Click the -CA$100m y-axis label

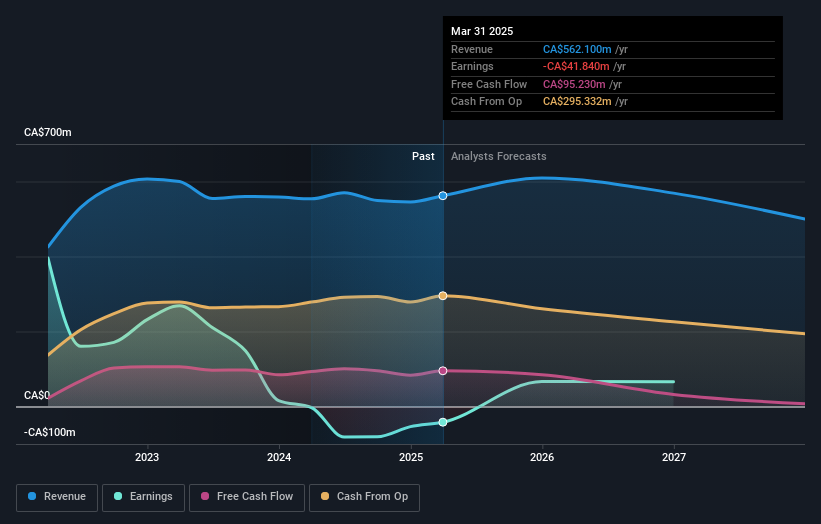coord(50,432)
